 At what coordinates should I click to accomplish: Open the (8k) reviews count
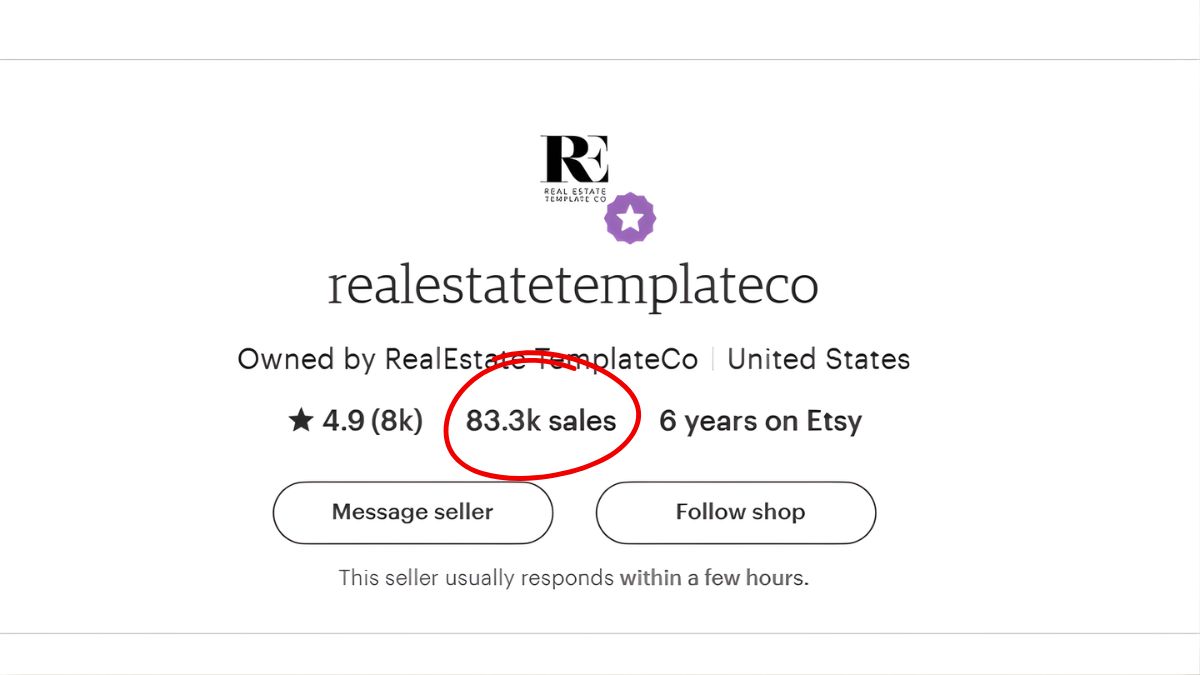[397, 421]
